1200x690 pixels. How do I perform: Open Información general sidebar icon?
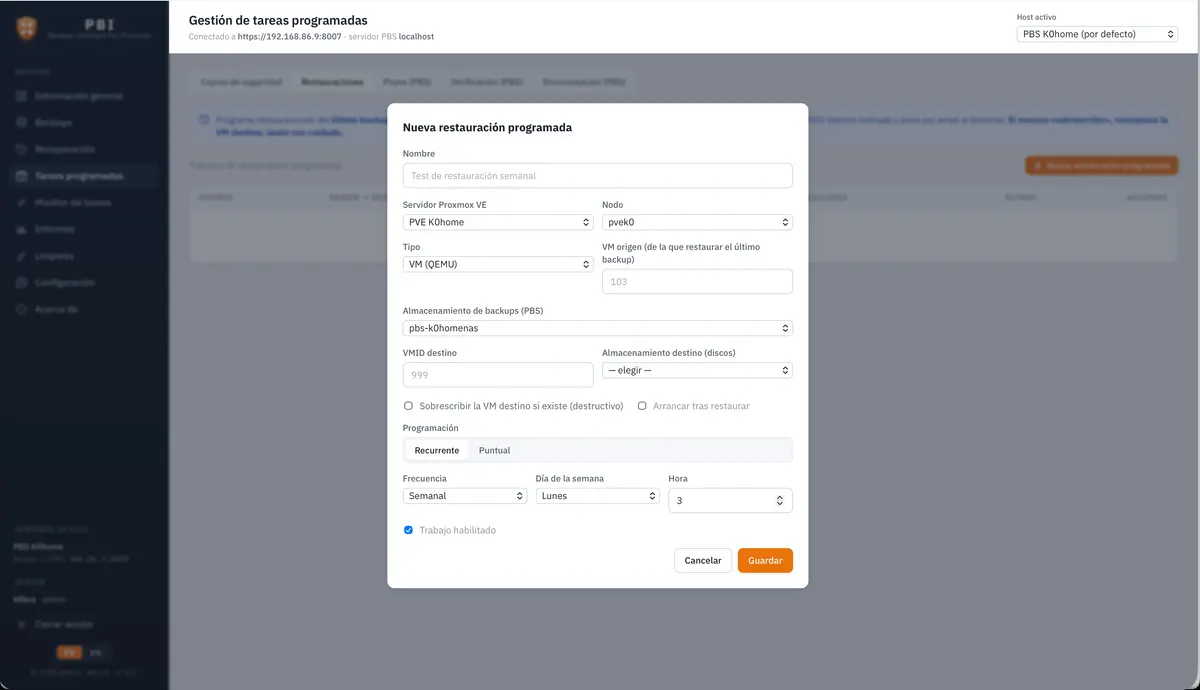(x=22, y=96)
